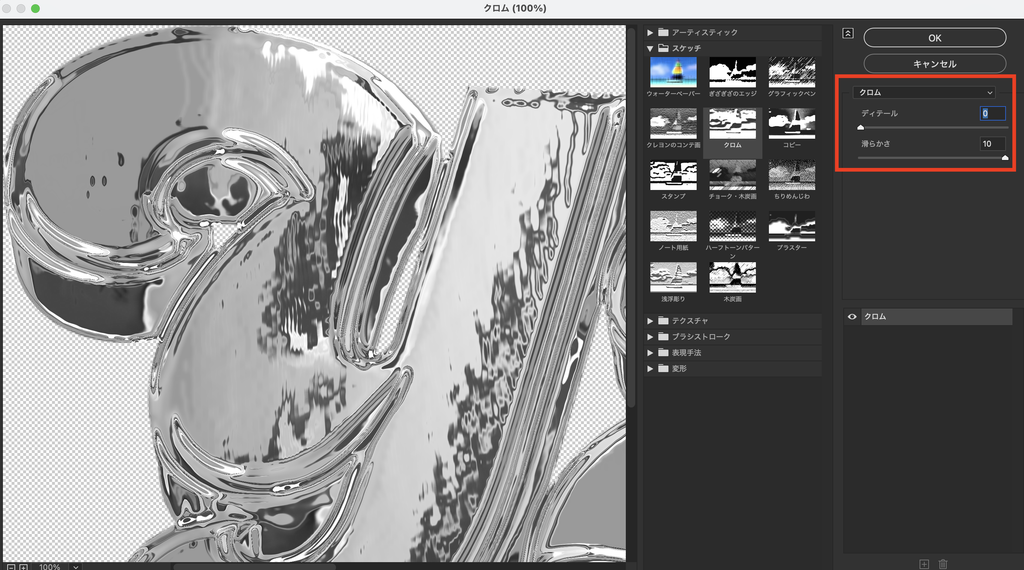The image size is (1024, 570).
Task: Click the preview horizontal scrollbar
Action: [255, 567]
